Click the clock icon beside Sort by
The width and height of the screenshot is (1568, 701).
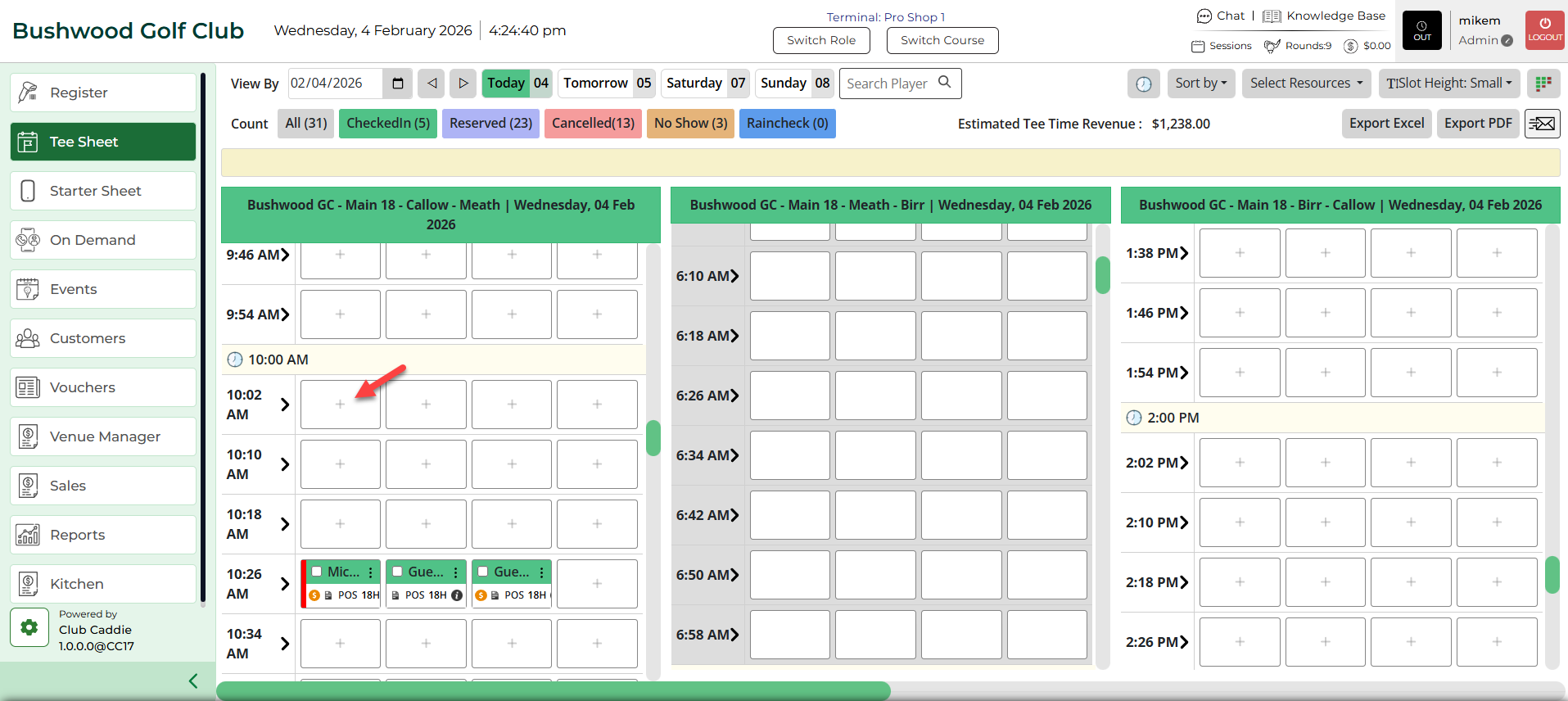[1143, 84]
